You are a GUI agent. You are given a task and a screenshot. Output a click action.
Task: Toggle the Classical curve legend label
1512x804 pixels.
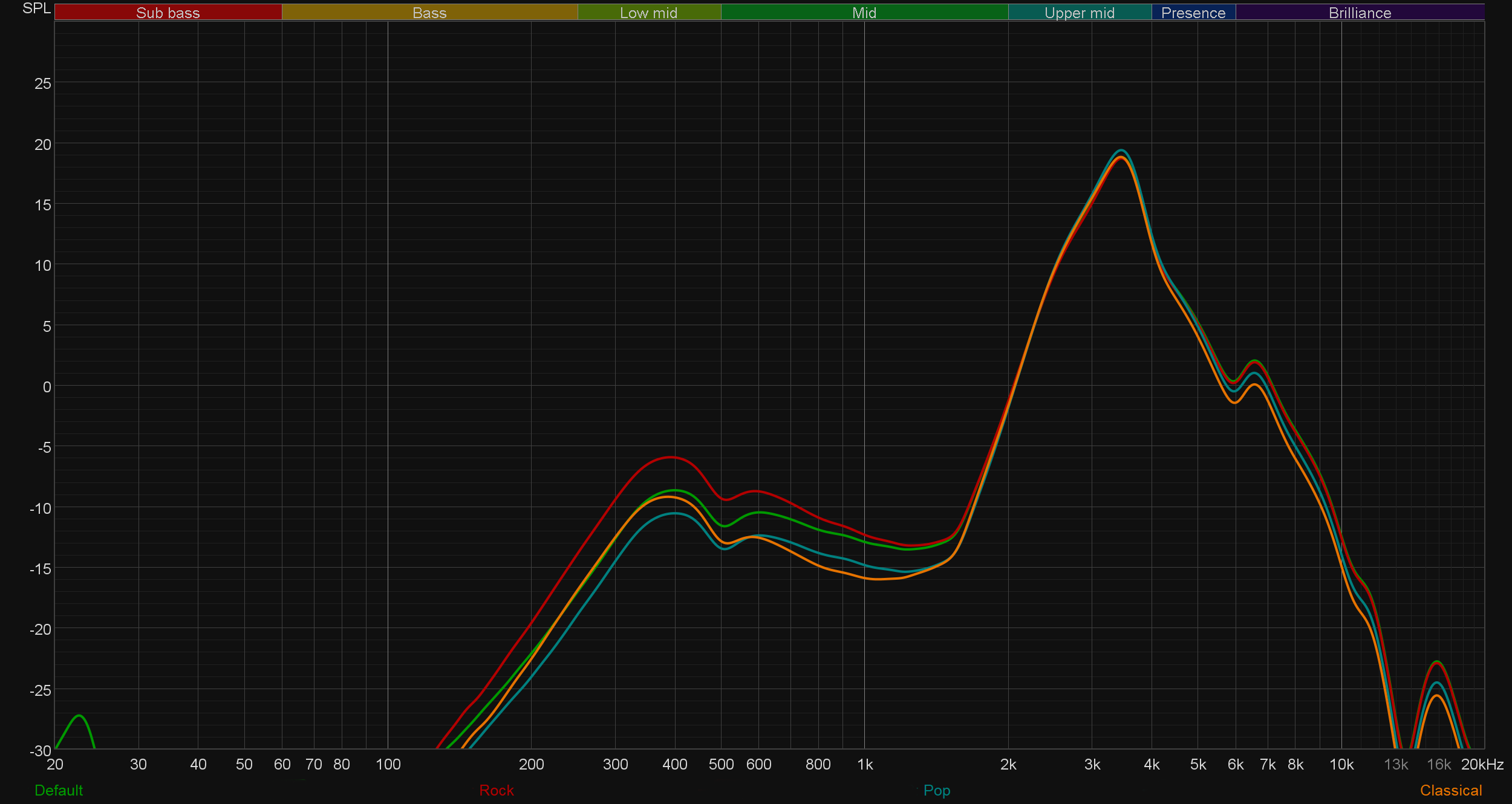point(1450,790)
